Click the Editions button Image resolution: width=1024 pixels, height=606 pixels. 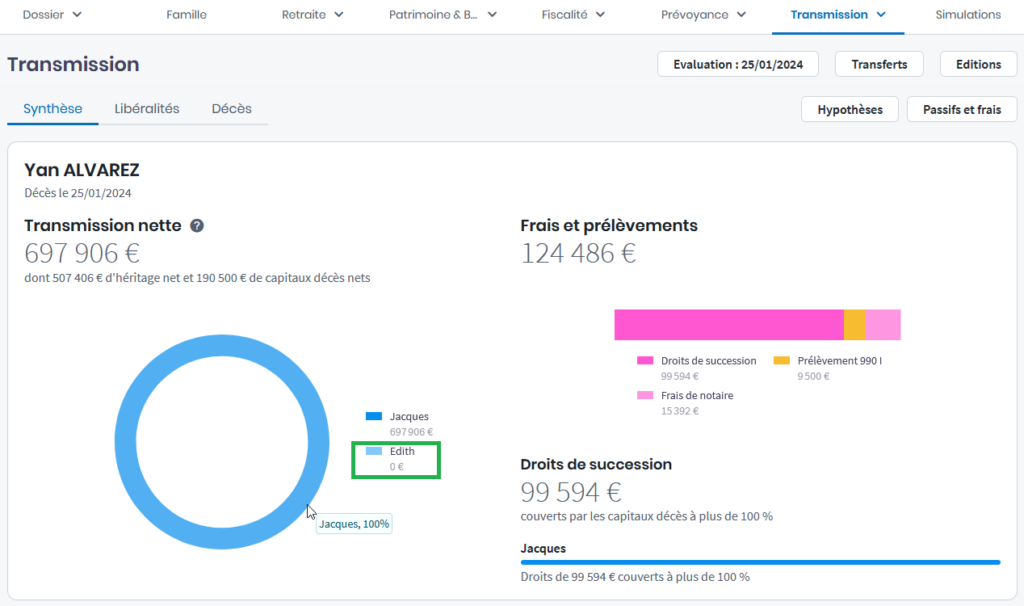(x=978, y=64)
